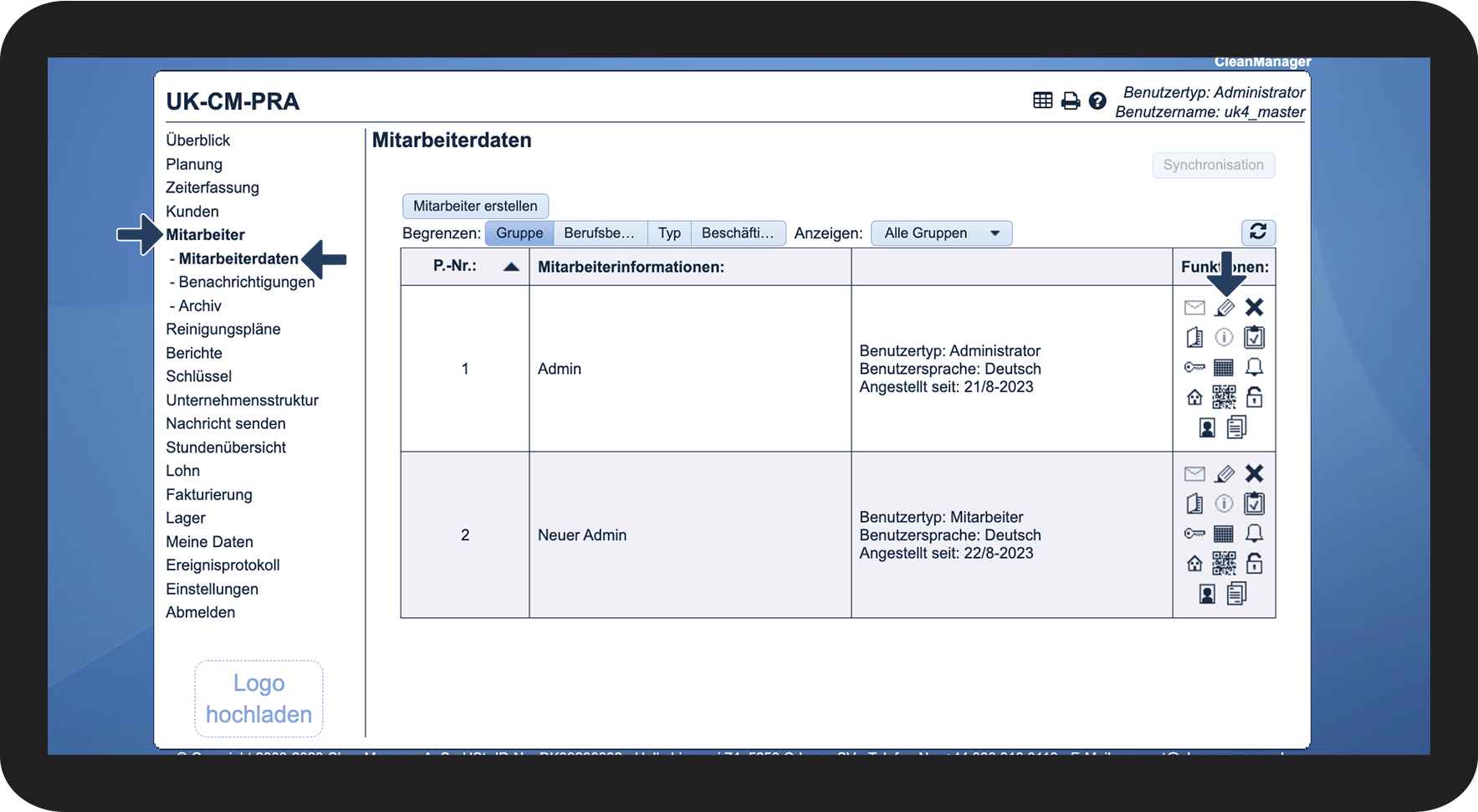
Task: Open the Archiv submenu item
Action: (x=200, y=306)
